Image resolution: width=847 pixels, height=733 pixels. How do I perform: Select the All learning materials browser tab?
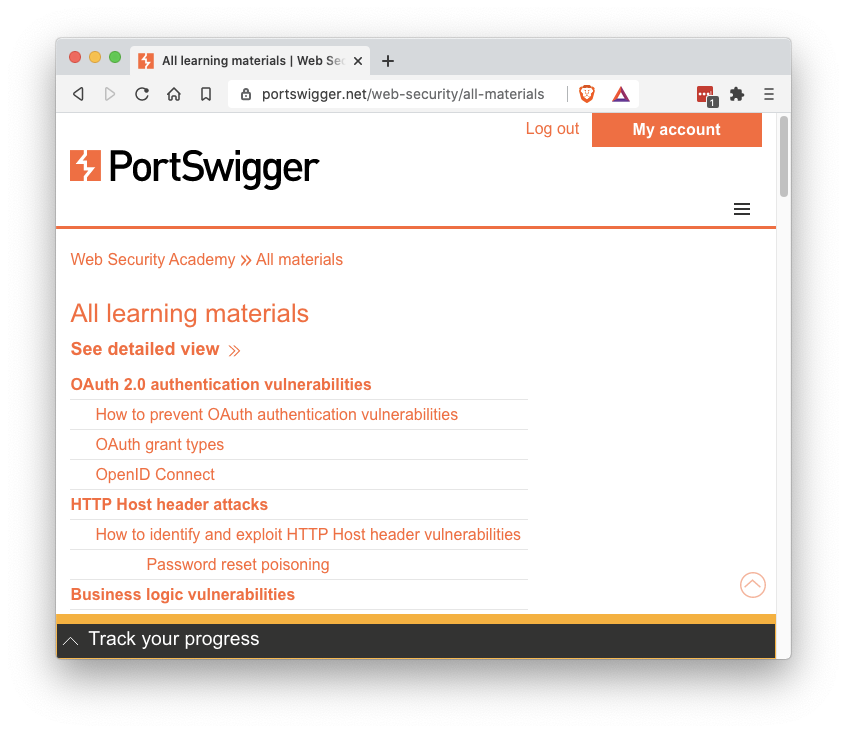250,60
